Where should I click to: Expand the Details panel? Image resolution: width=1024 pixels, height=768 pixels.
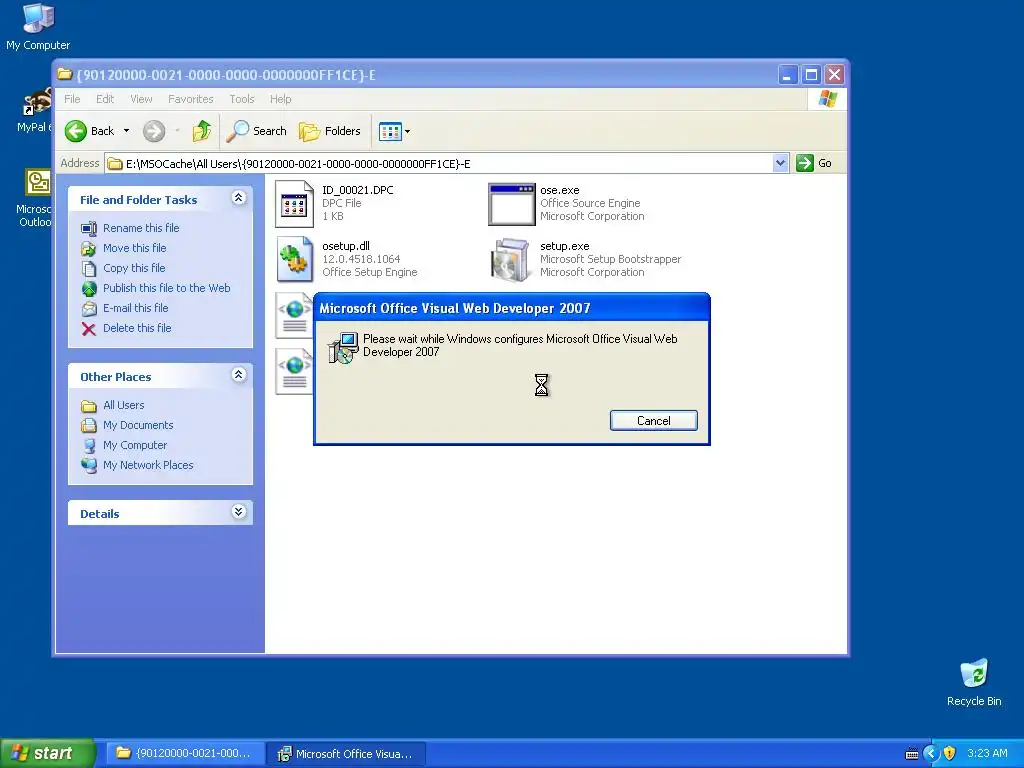[x=239, y=512]
